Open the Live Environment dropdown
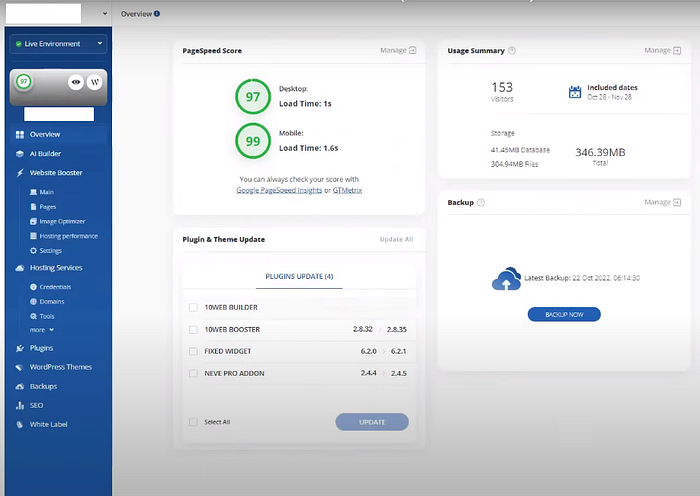700x496 pixels. (58, 44)
